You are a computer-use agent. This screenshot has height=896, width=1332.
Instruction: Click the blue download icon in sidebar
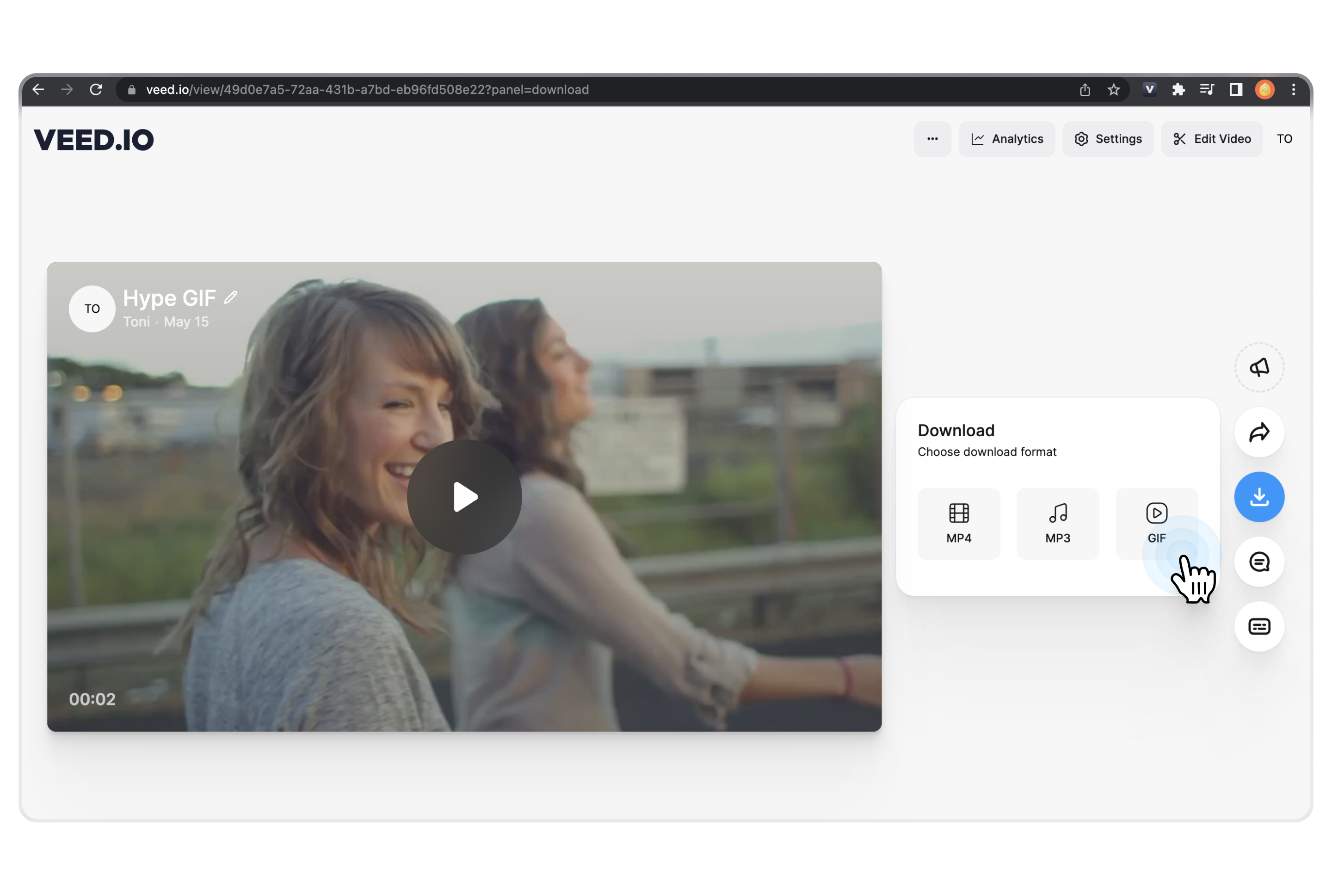(1259, 497)
